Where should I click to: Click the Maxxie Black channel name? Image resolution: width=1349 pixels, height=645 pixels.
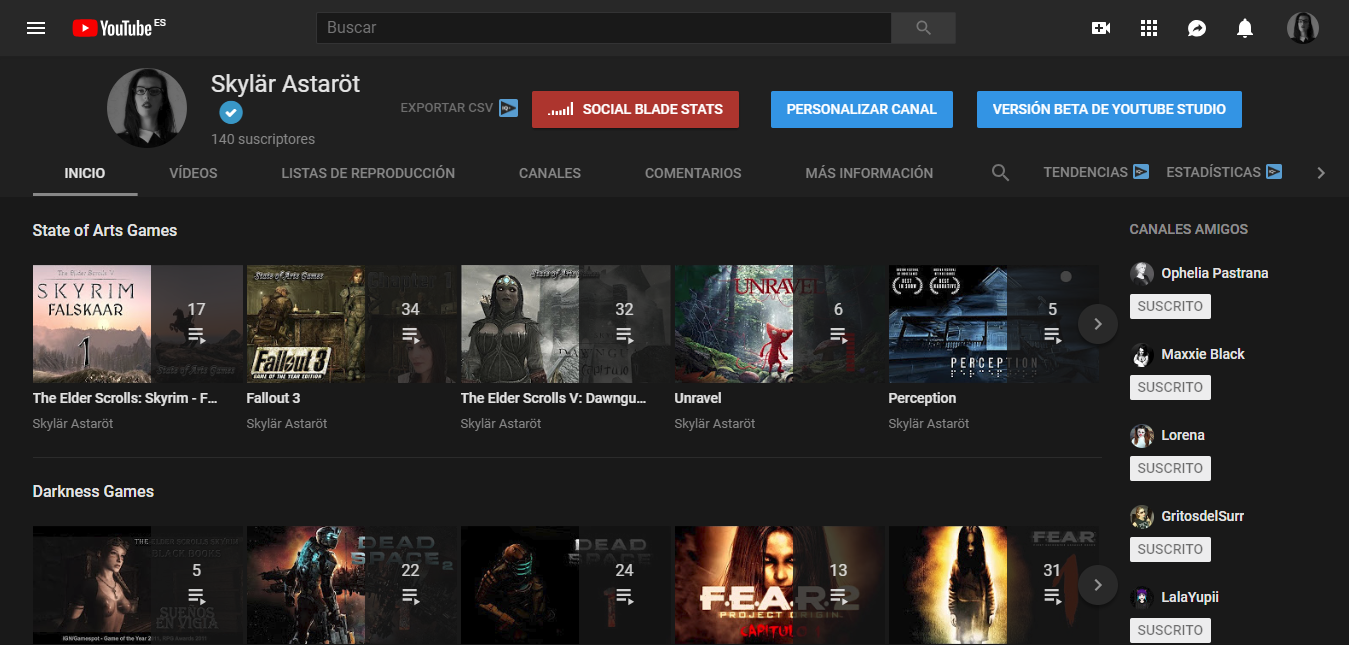tap(1203, 354)
